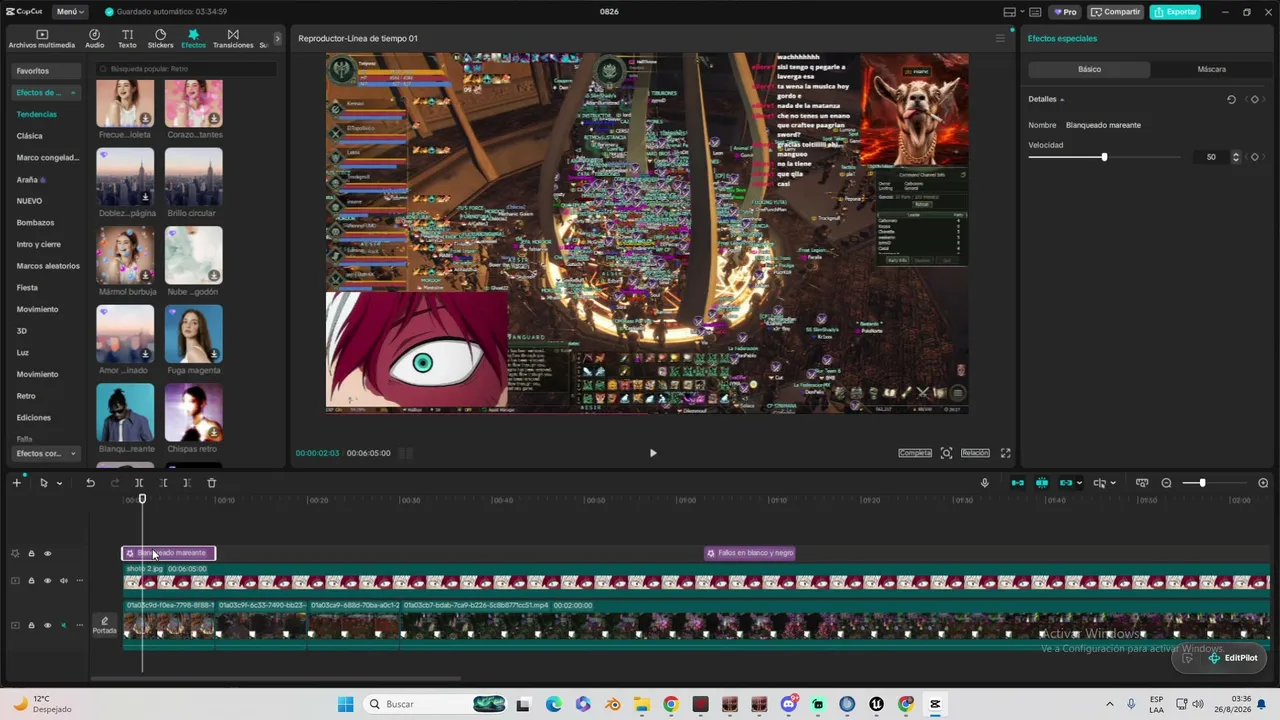Download the Amor ...inado effect
1280x720 pixels.
pos(145,354)
